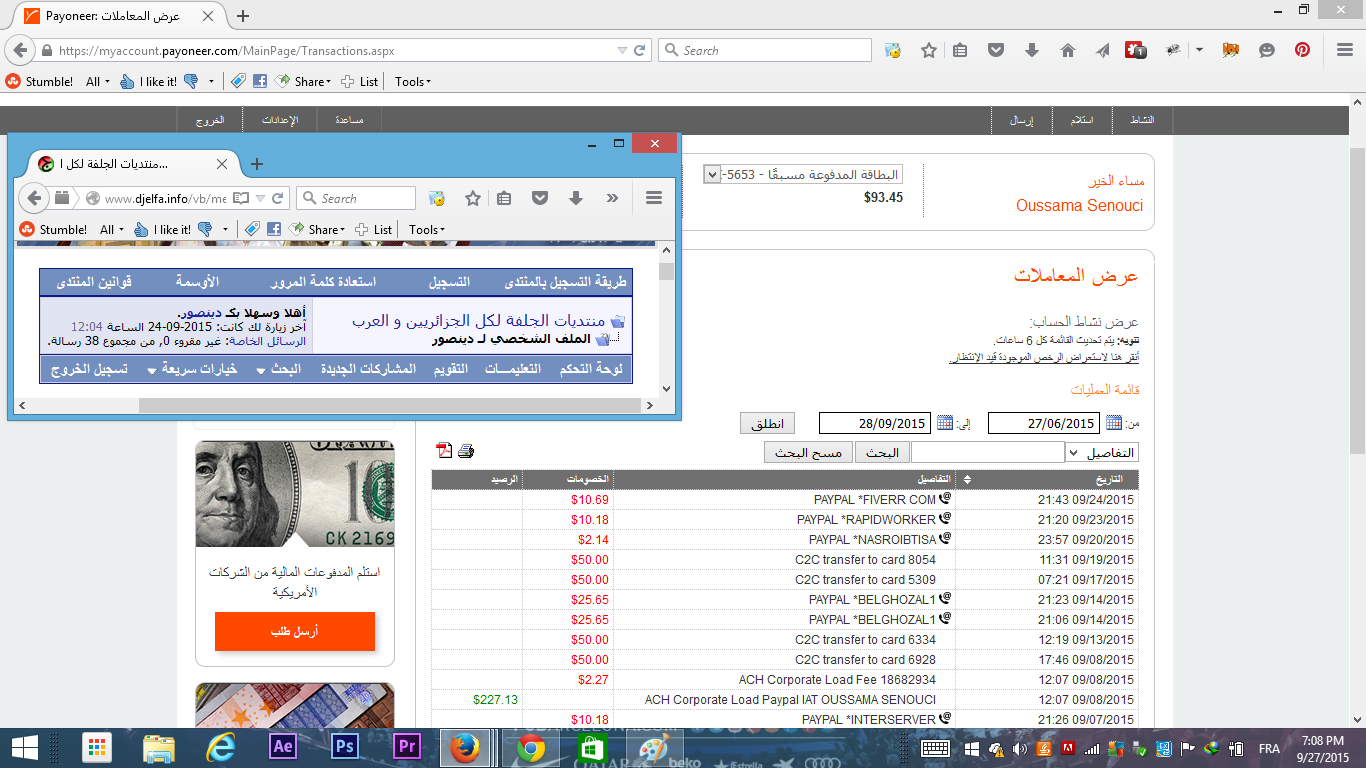Print the transactions list icon
Screen dimensions: 1366x768
pyautogui.click(x=466, y=451)
